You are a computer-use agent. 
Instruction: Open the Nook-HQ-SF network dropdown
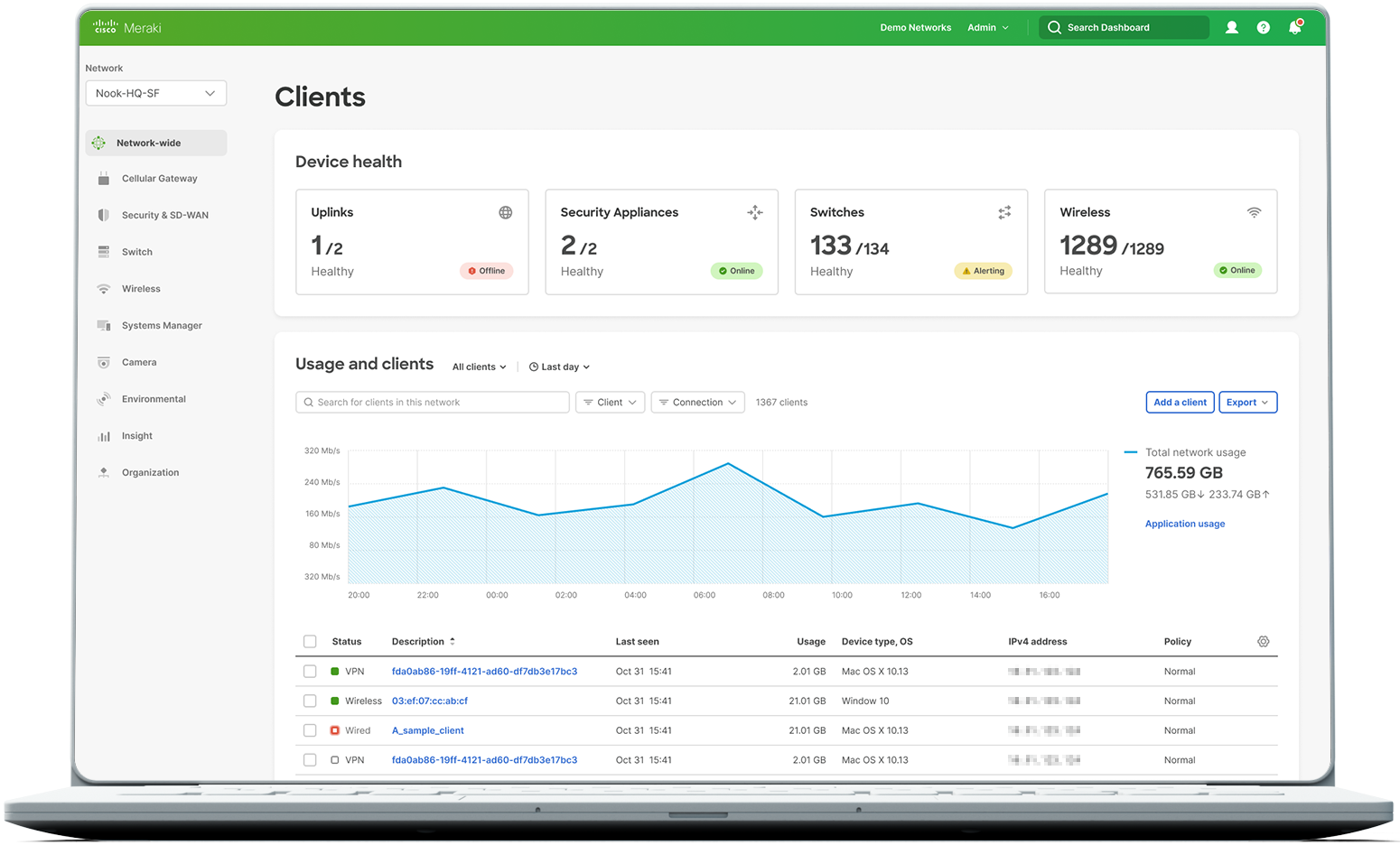point(155,94)
